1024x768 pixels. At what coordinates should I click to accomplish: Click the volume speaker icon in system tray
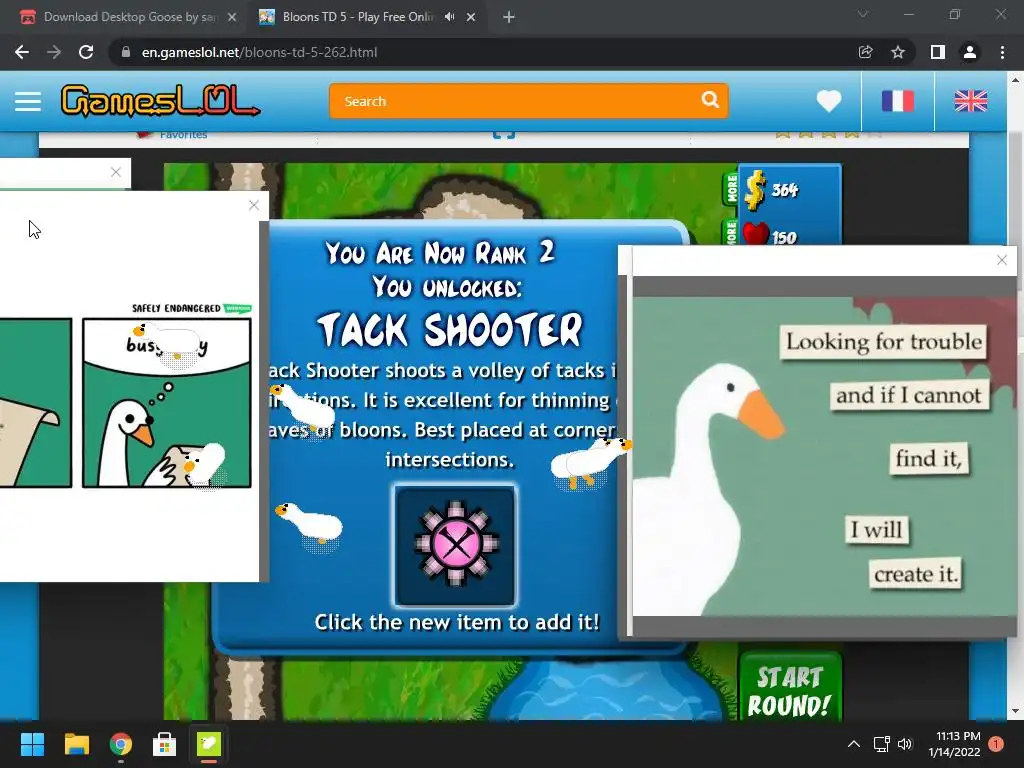[x=905, y=744]
